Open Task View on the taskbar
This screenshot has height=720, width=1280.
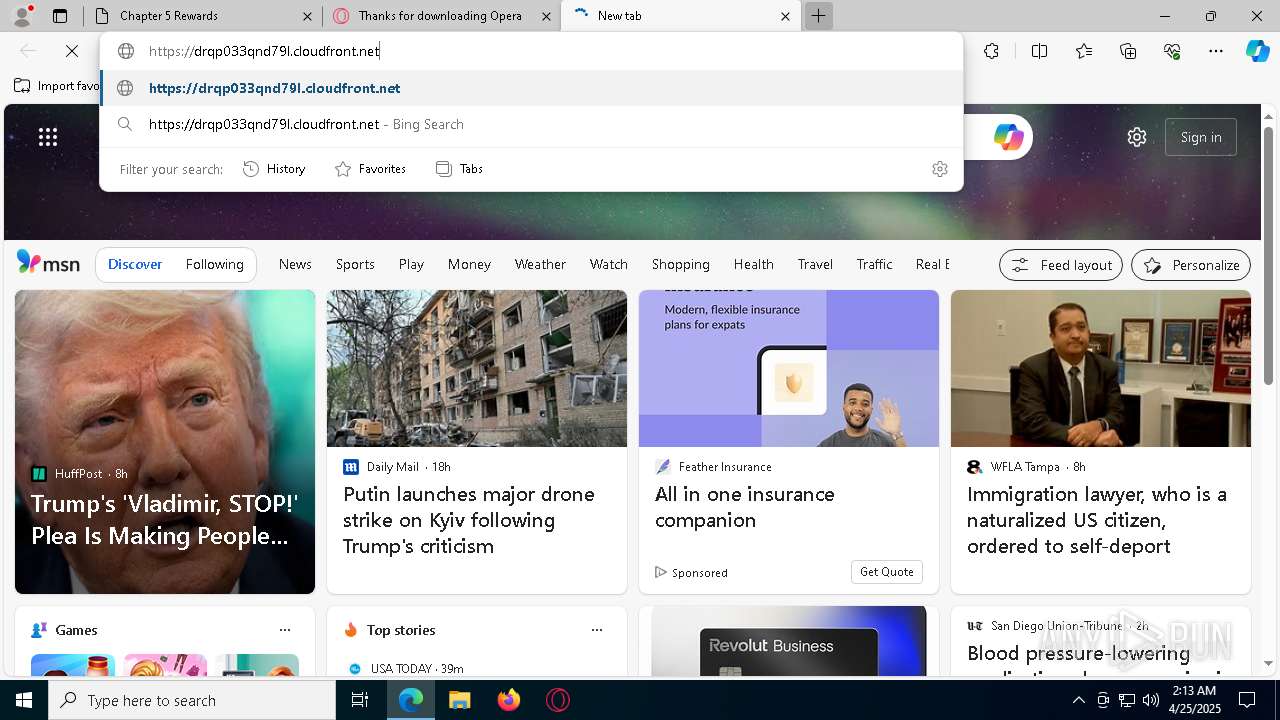[x=360, y=700]
